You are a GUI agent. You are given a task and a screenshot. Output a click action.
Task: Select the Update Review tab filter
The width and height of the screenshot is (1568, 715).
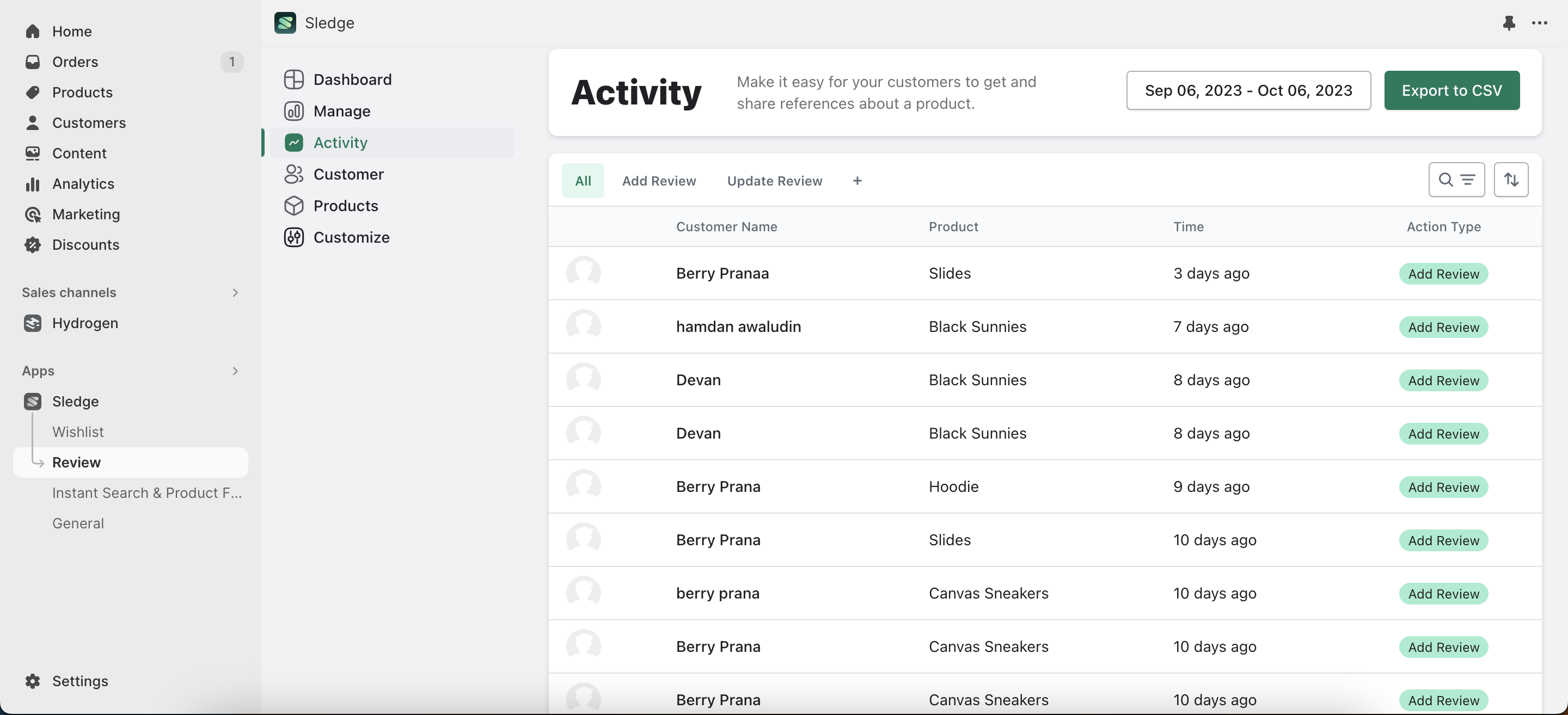point(775,180)
